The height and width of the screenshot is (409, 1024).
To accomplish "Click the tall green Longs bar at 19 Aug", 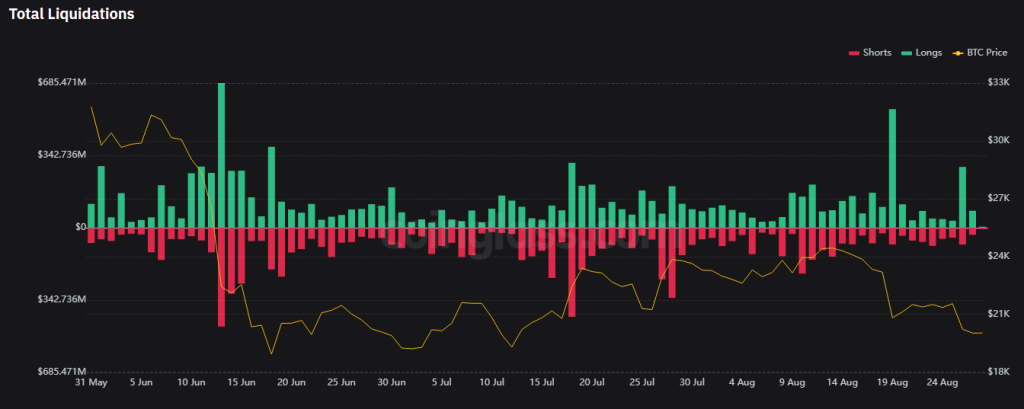I will [892, 168].
